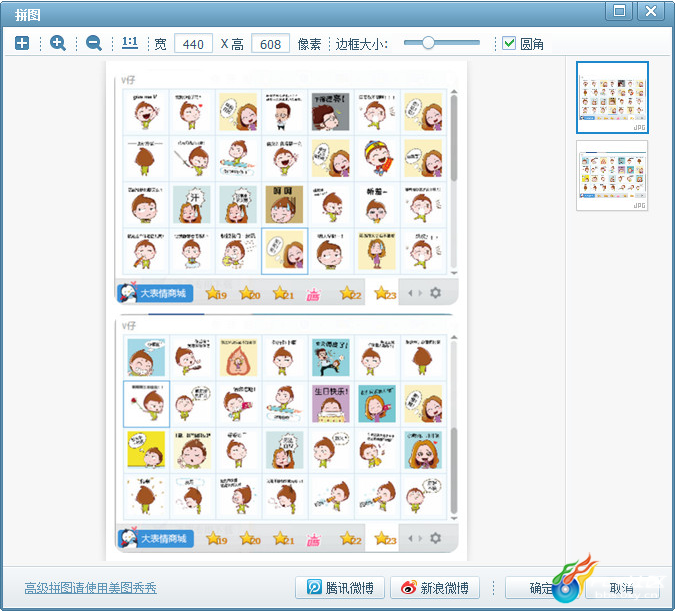Click the pink crown icon in the lower panel

(313, 540)
